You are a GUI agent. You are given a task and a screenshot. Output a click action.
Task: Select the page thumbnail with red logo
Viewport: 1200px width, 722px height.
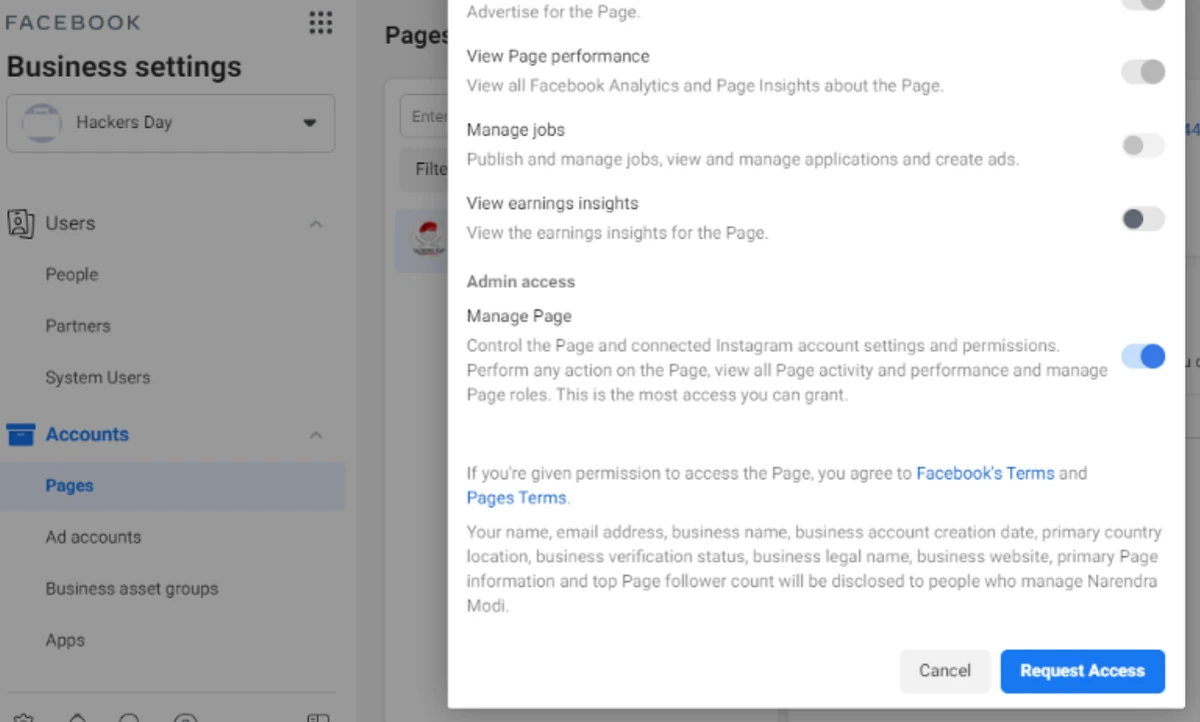pyautogui.click(x=428, y=239)
